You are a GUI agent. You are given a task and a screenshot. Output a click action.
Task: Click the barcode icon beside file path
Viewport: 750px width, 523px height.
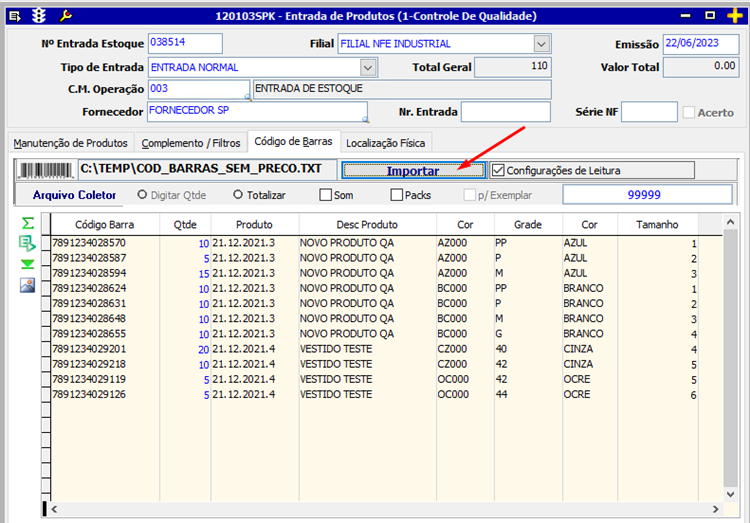point(46,170)
